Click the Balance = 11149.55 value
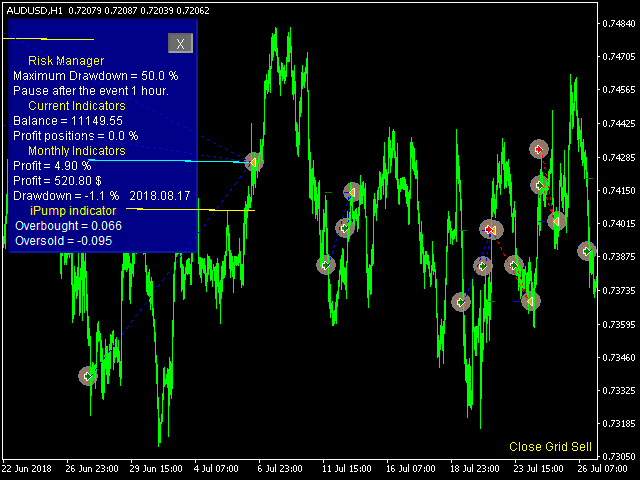 click(x=68, y=121)
